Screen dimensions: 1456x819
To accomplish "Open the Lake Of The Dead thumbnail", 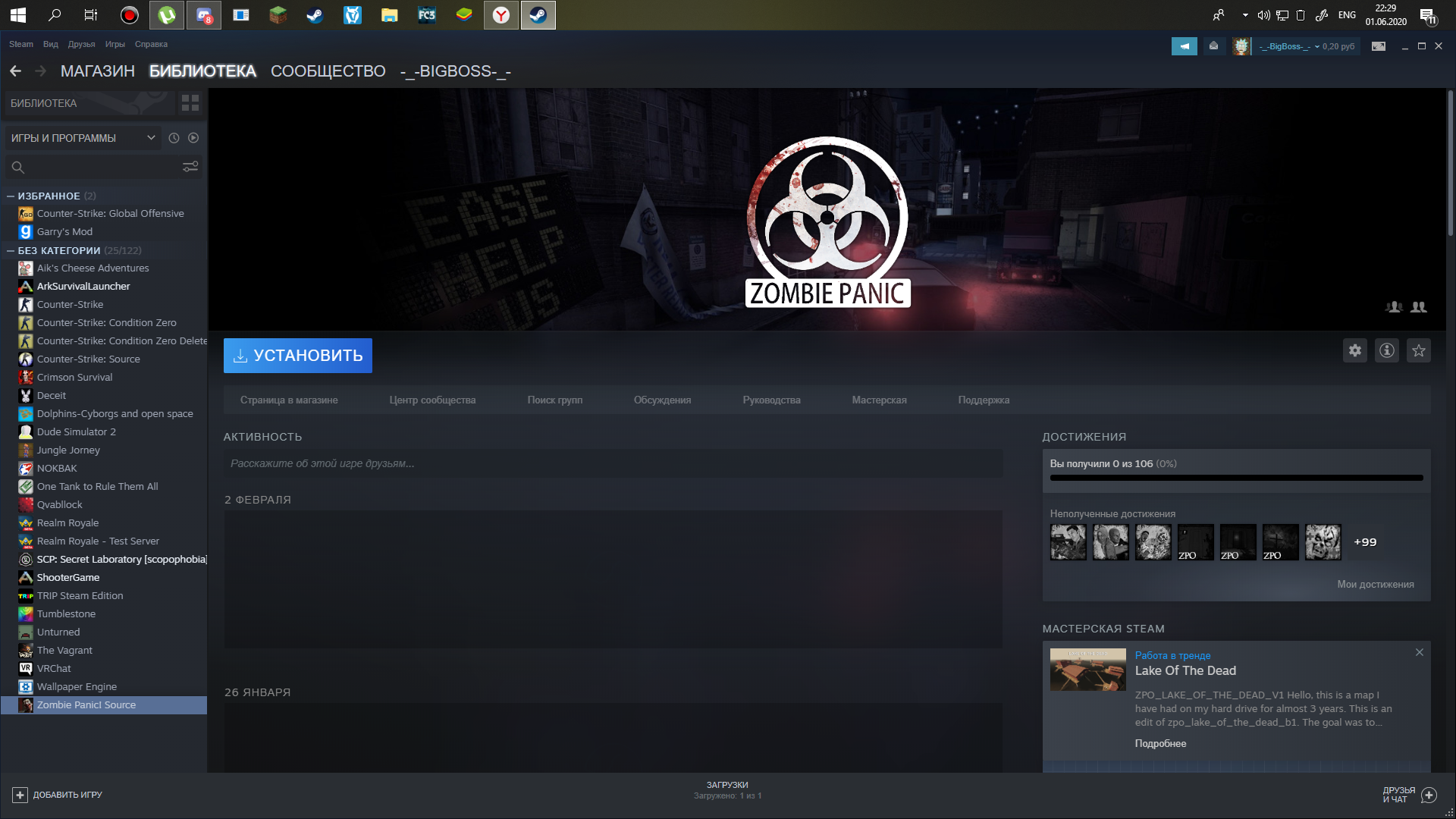I will tap(1088, 670).
